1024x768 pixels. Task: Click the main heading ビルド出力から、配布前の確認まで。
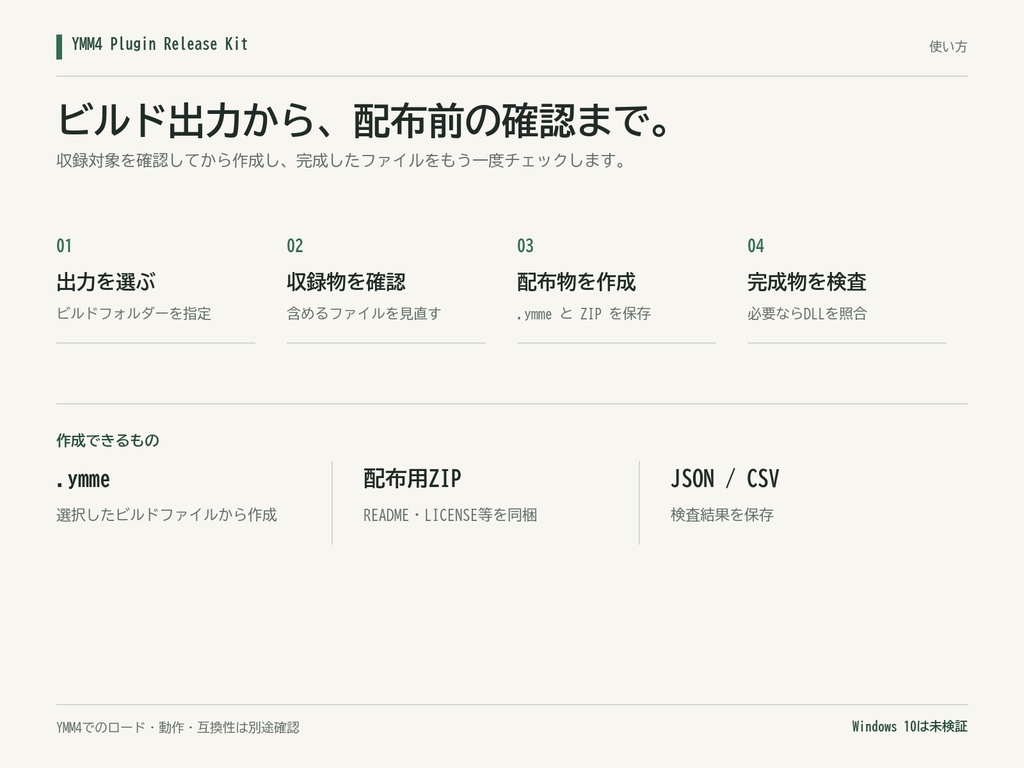point(363,121)
